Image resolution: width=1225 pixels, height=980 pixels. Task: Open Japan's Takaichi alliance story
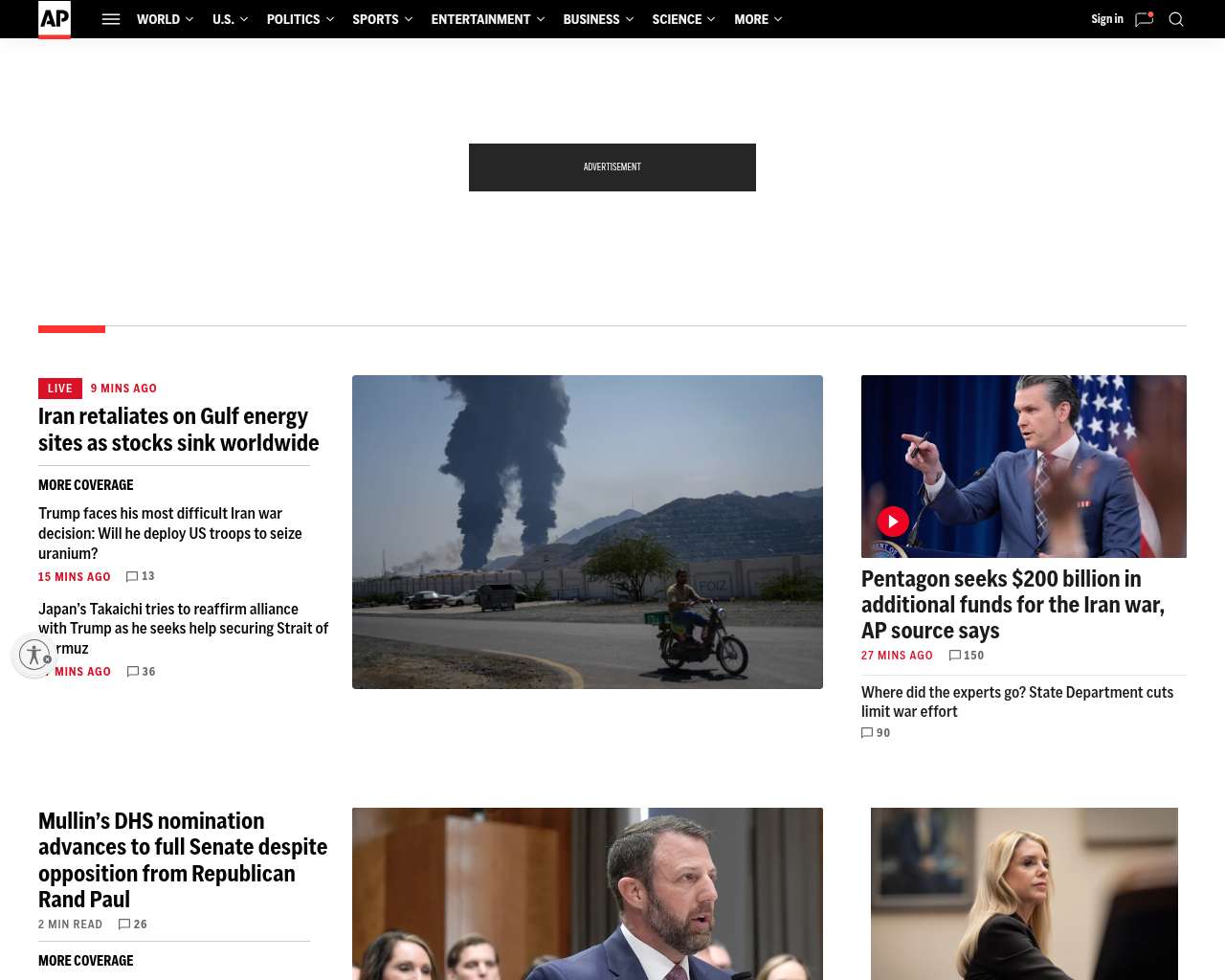[x=184, y=629]
